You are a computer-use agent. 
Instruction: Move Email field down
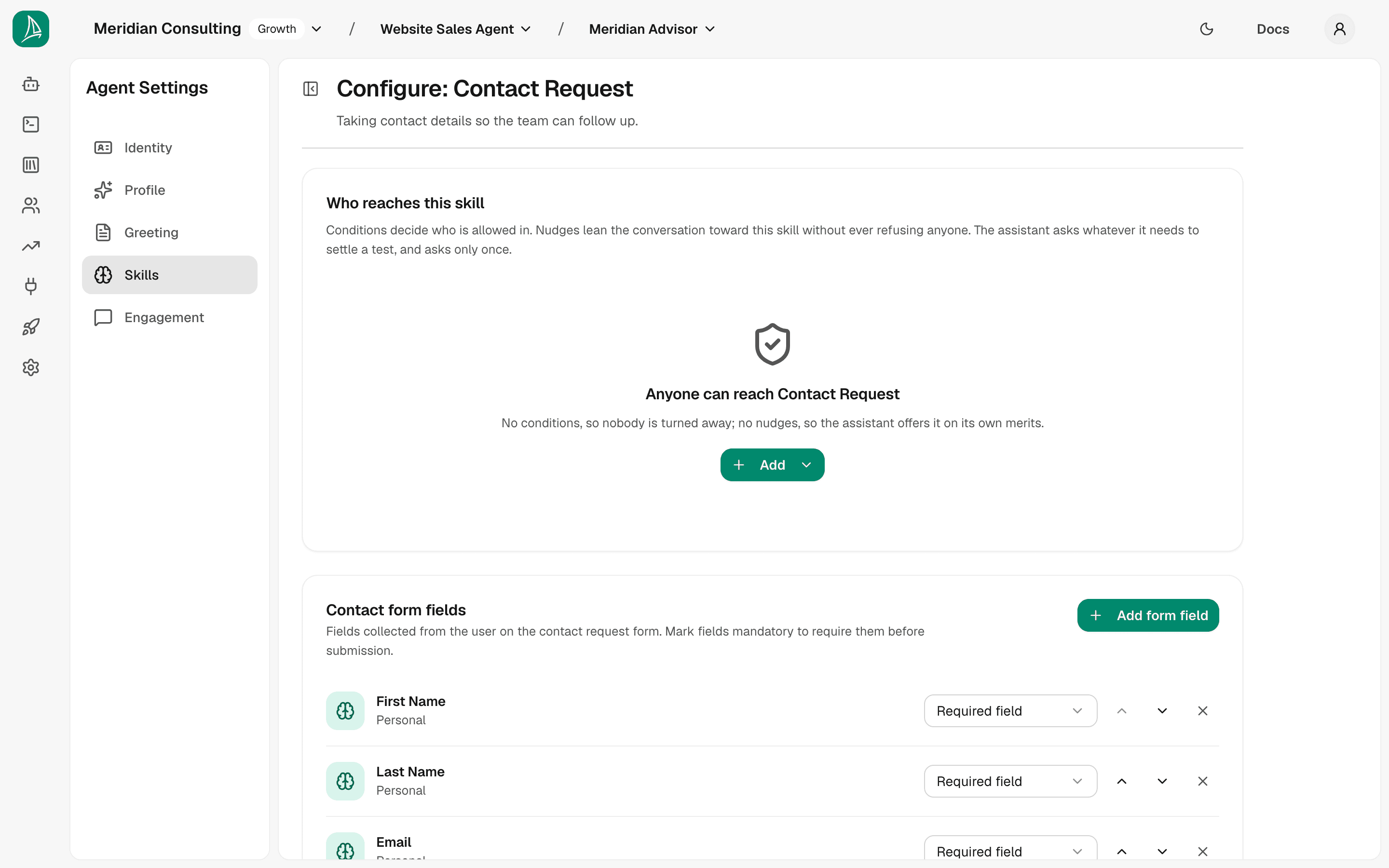[1162, 851]
